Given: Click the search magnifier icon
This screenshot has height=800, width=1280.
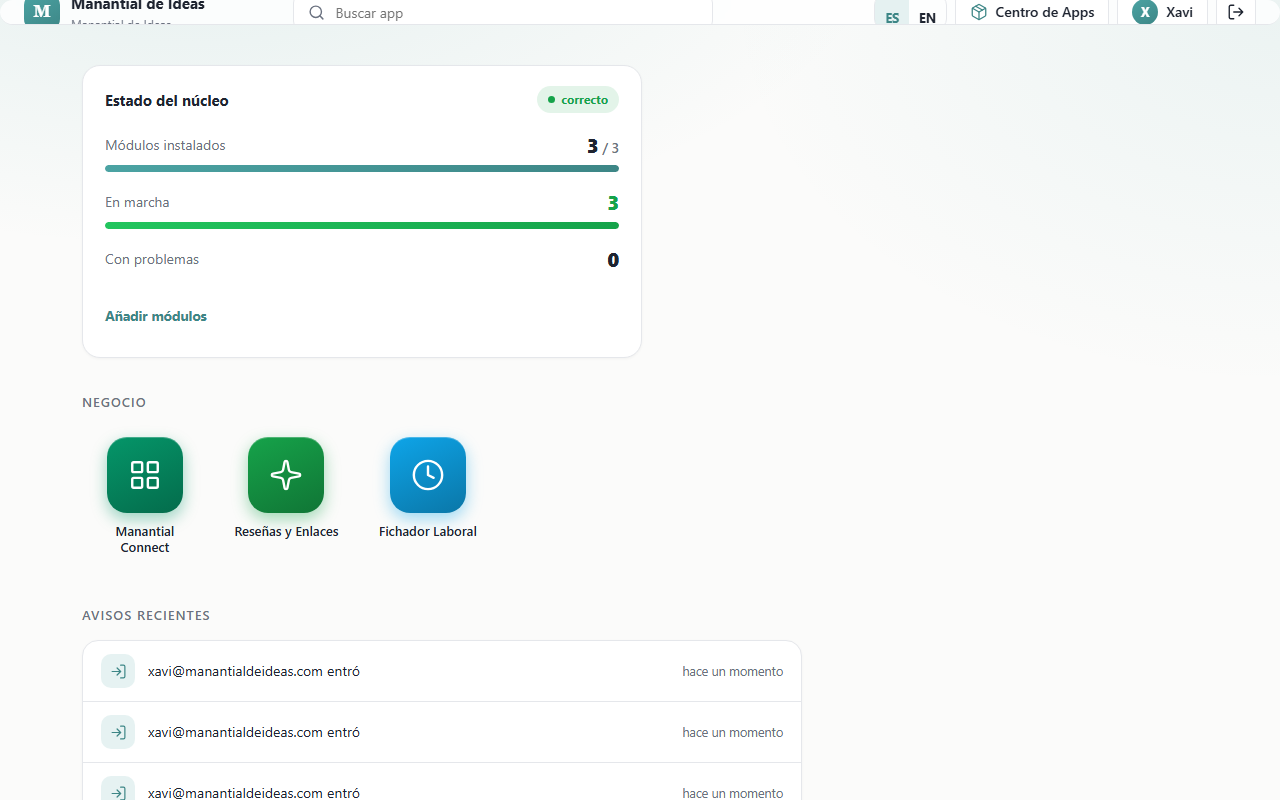Looking at the screenshot, I should tap(317, 13).
